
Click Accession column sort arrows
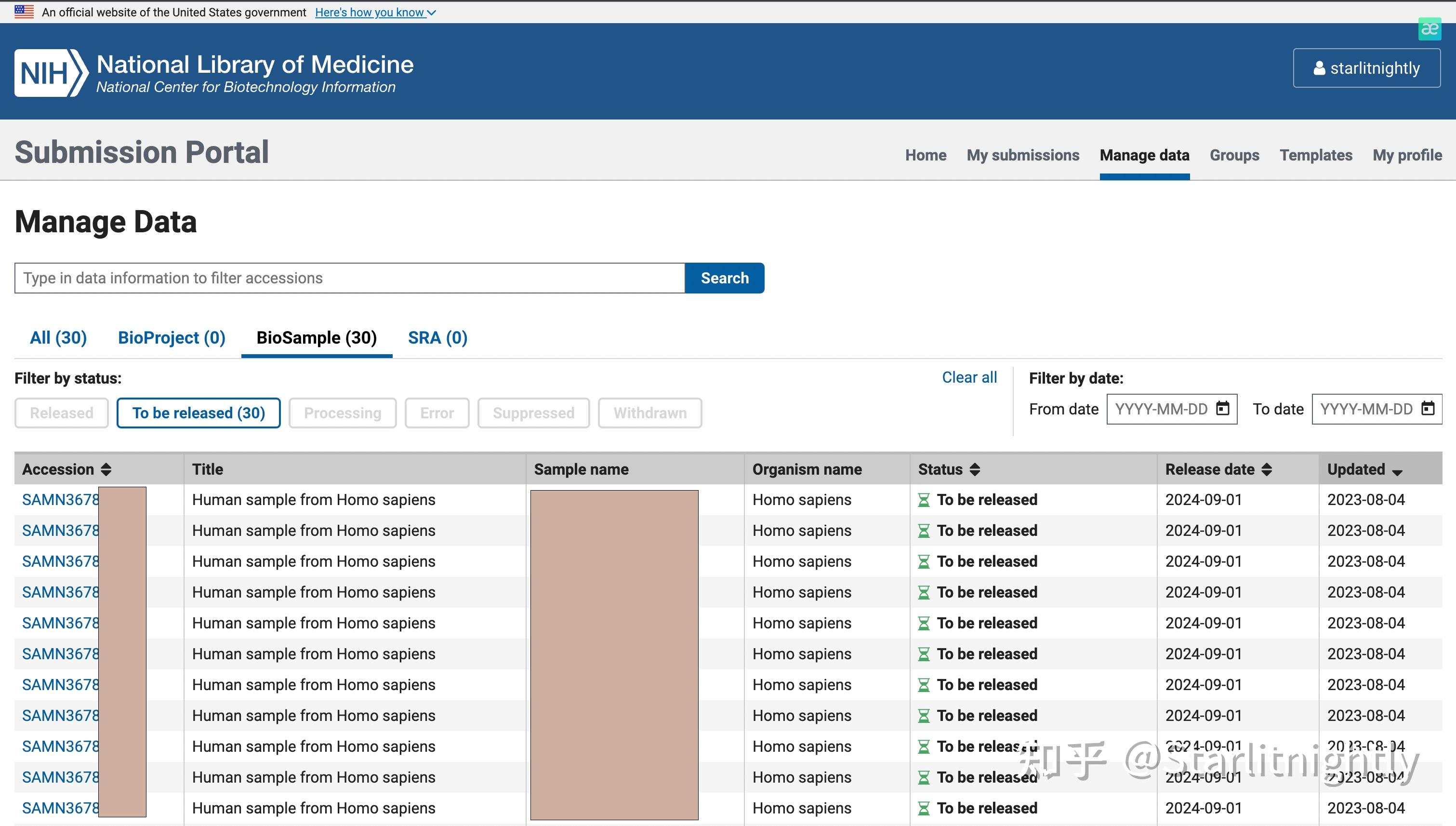(106, 470)
